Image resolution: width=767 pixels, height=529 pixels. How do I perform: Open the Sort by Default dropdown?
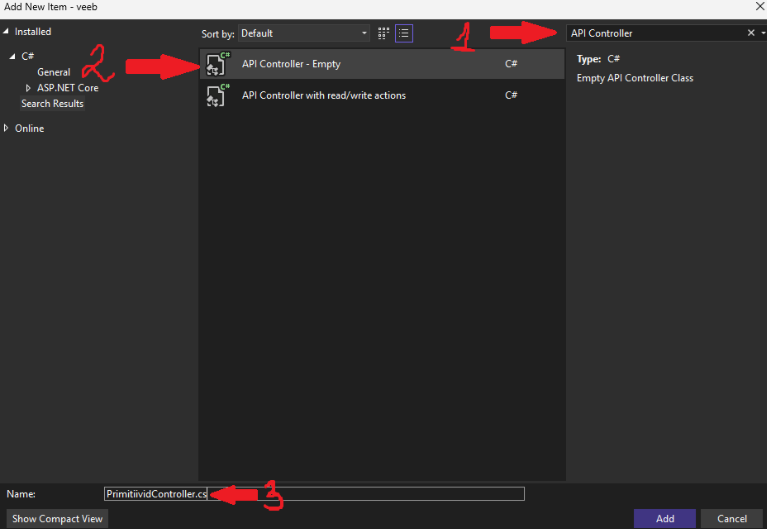(x=304, y=33)
